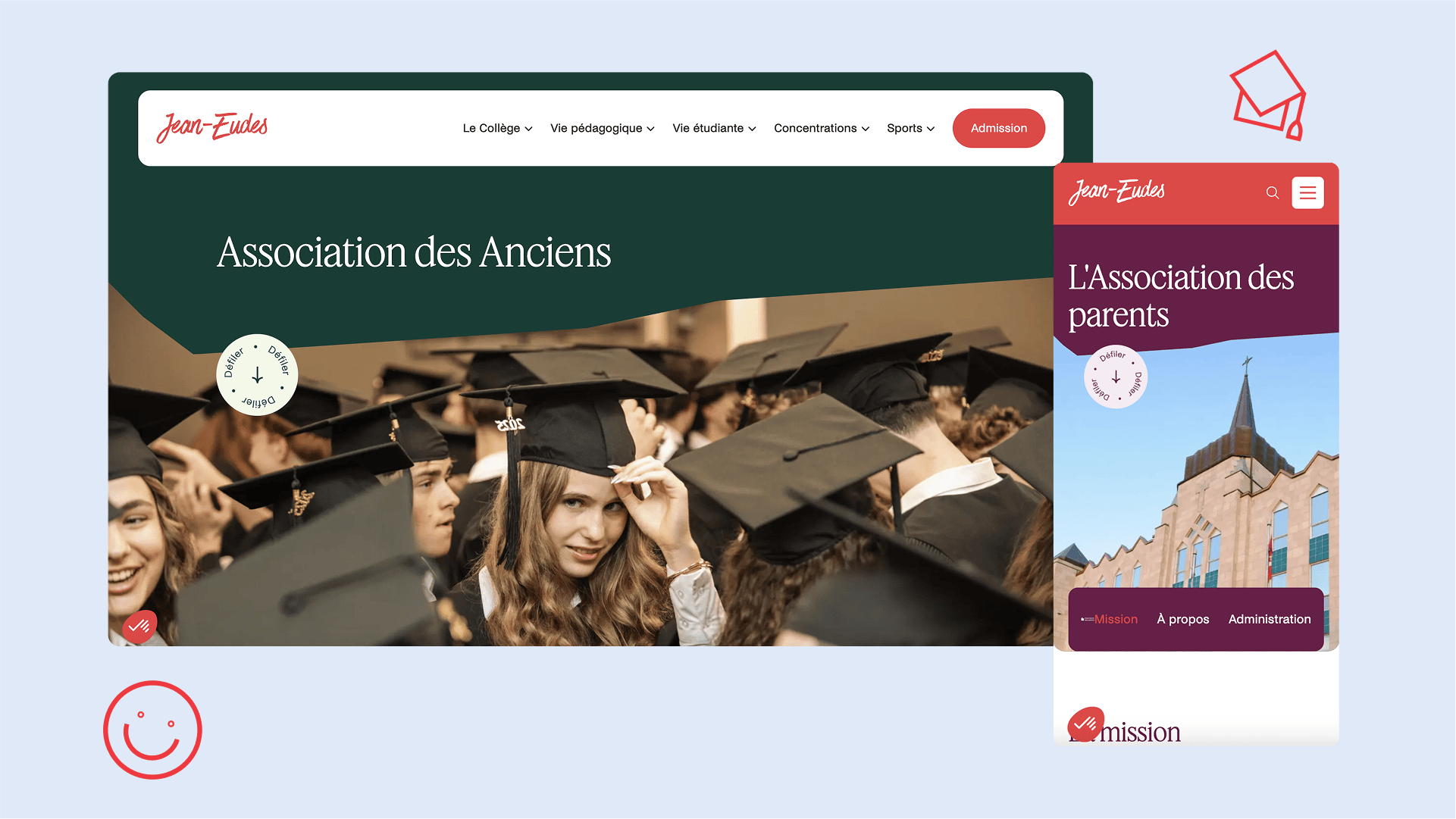Open the search magnifier in mobile header

coord(1273,193)
